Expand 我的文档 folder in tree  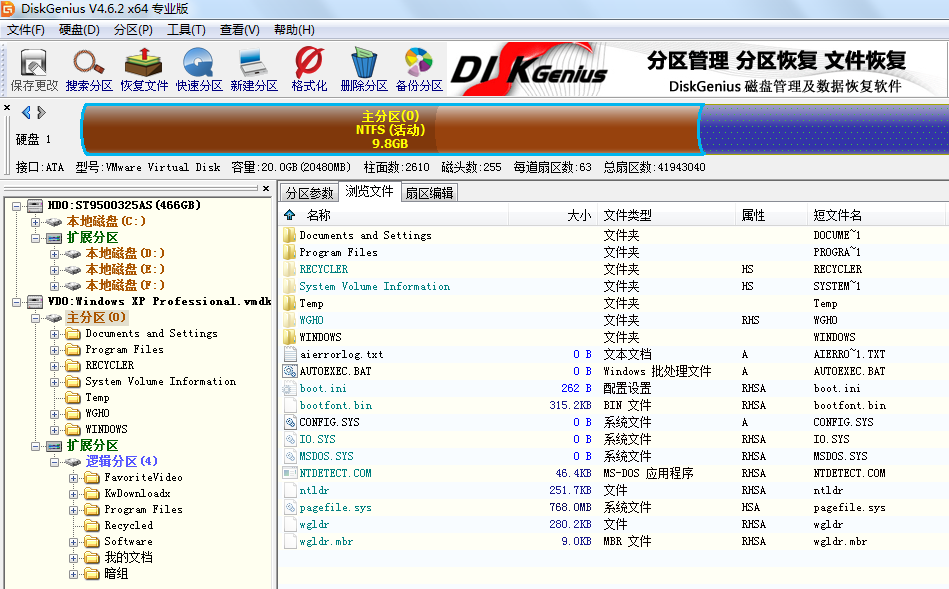(x=73, y=558)
